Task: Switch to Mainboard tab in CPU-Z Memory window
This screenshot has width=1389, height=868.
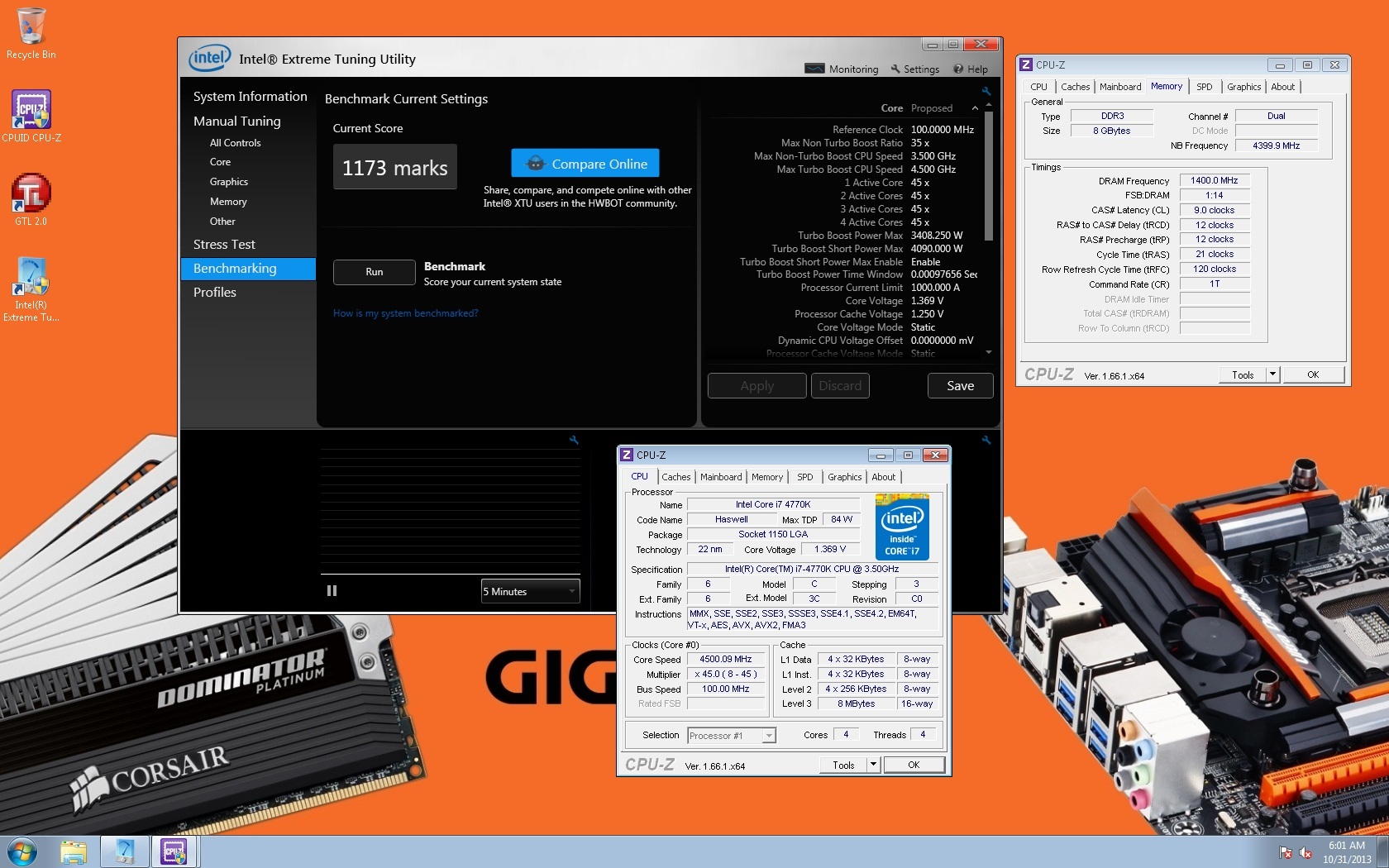Action: (1120, 87)
